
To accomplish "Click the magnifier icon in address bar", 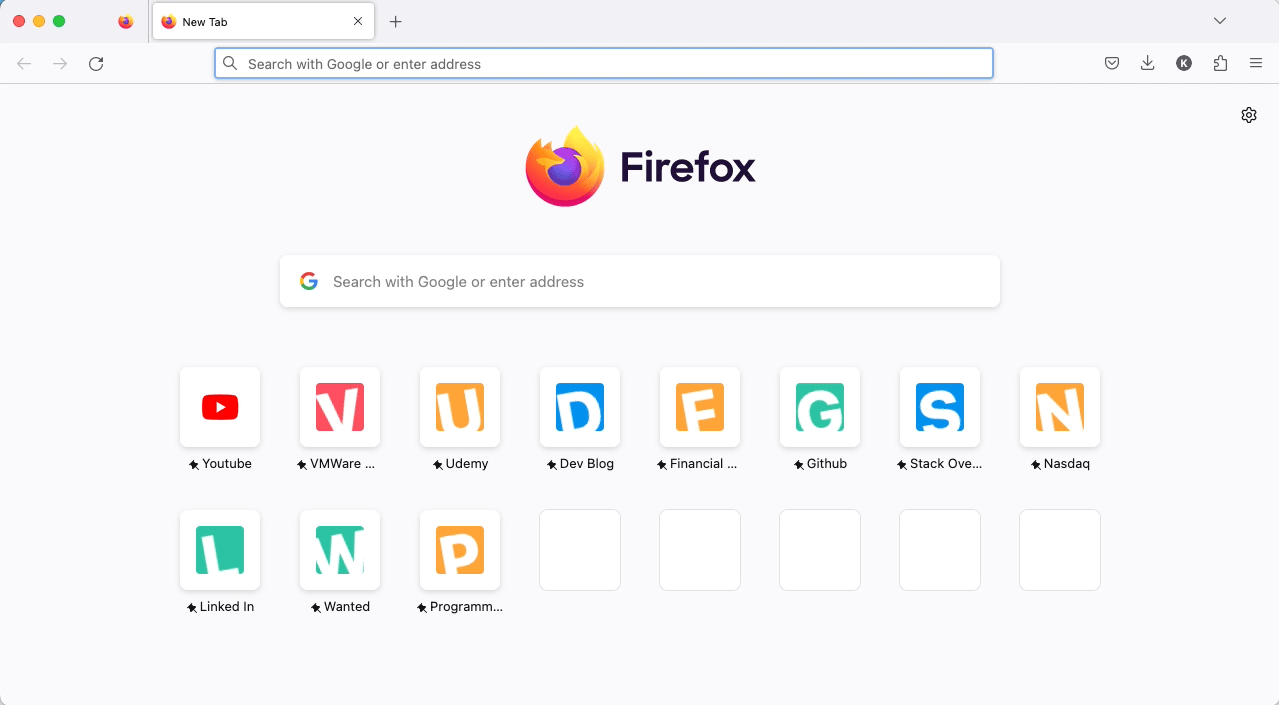I will tap(230, 64).
